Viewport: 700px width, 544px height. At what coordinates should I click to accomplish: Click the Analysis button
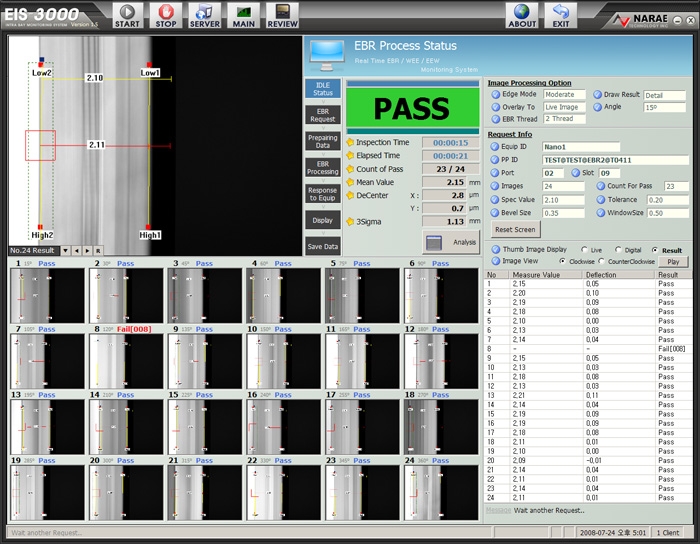coord(451,242)
